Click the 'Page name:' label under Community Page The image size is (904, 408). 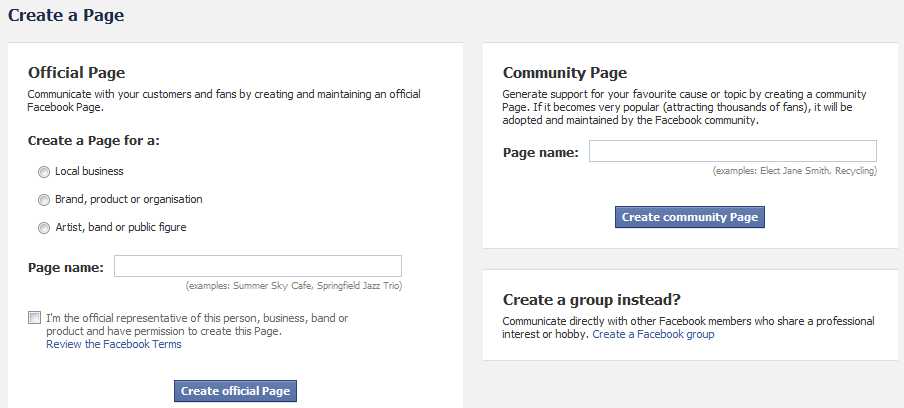pyautogui.click(x=541, y=153)
